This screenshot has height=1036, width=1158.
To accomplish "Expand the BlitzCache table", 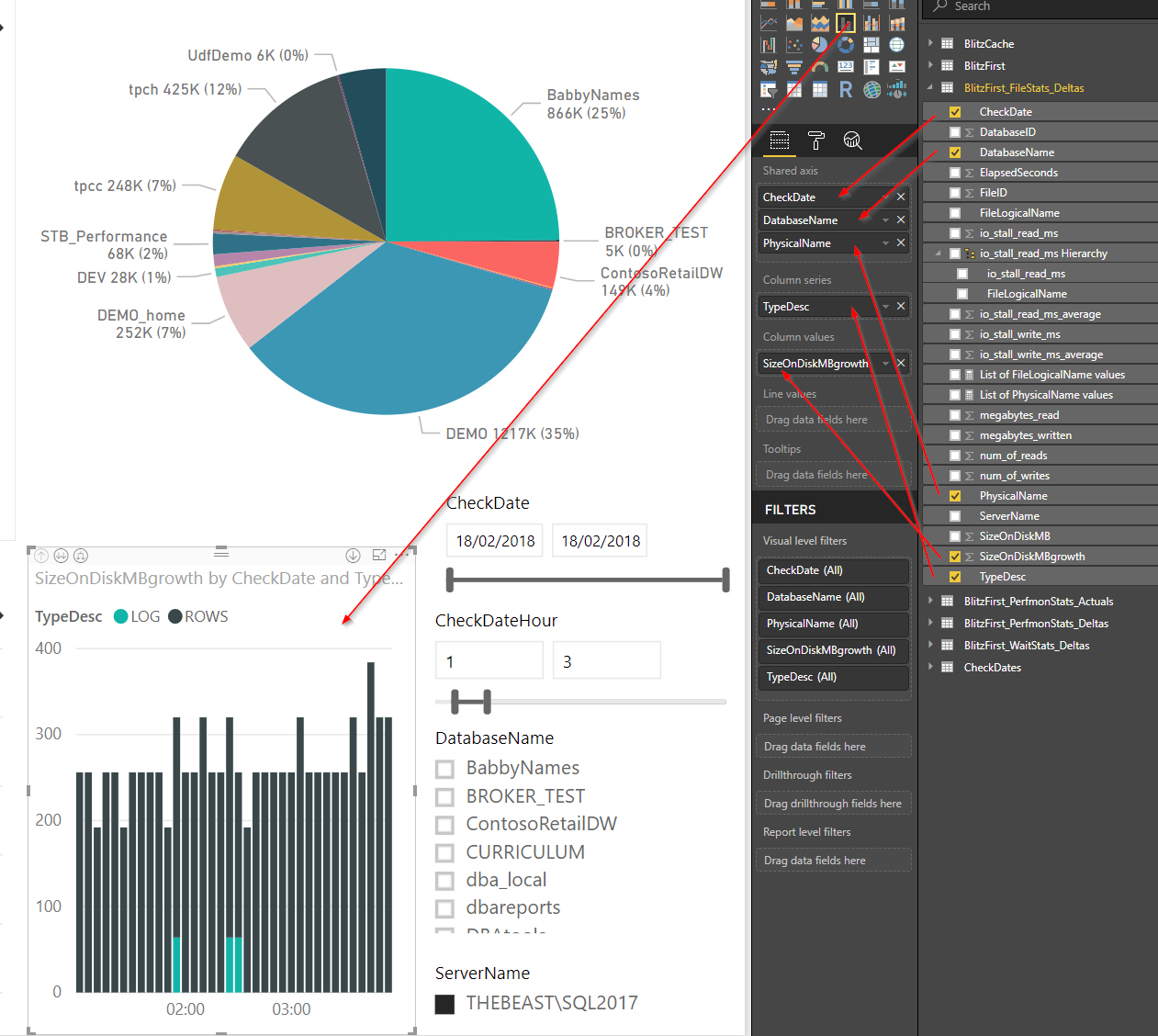I will click(930, 43).
